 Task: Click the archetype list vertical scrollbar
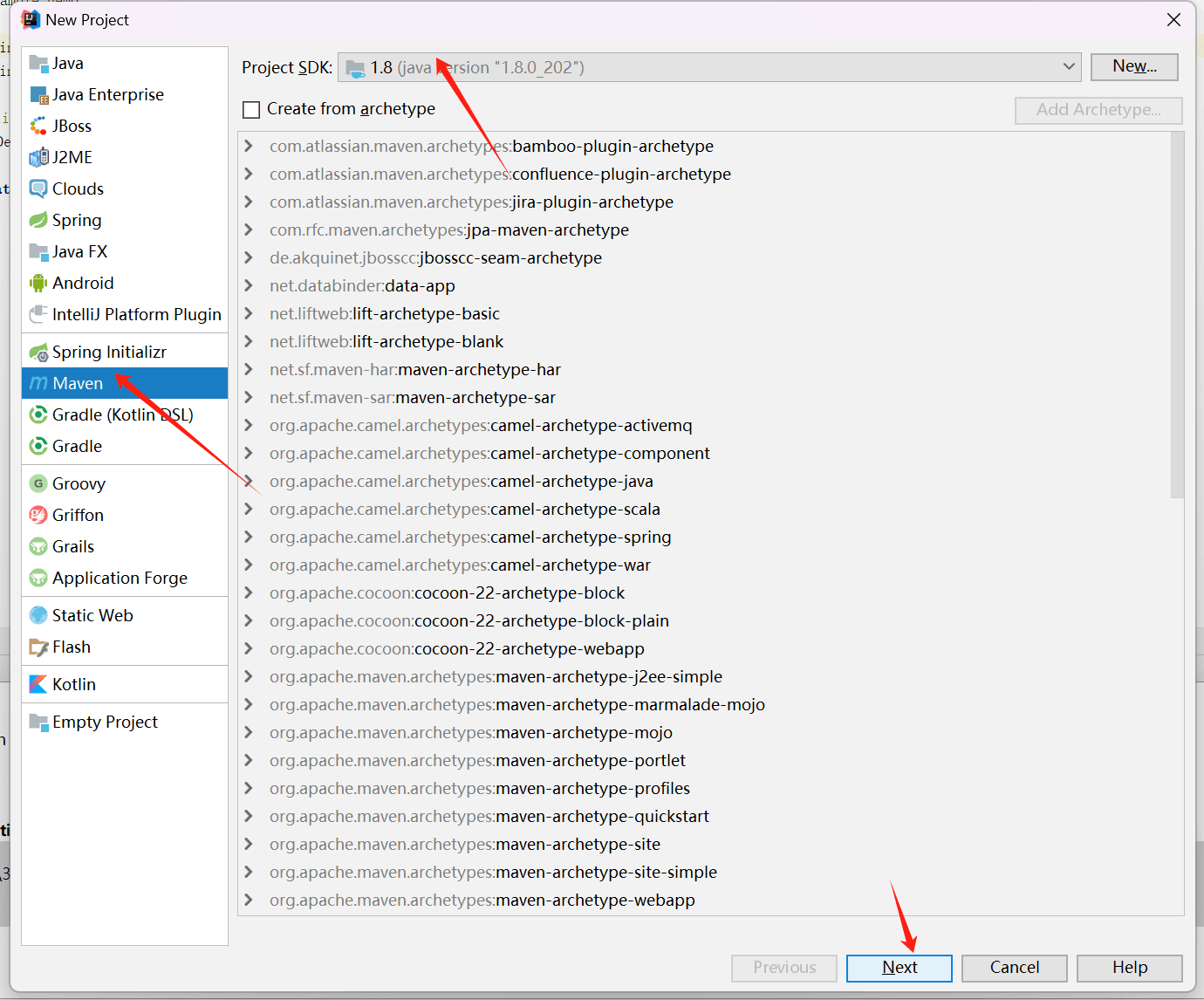click(x=1177, y=314)
